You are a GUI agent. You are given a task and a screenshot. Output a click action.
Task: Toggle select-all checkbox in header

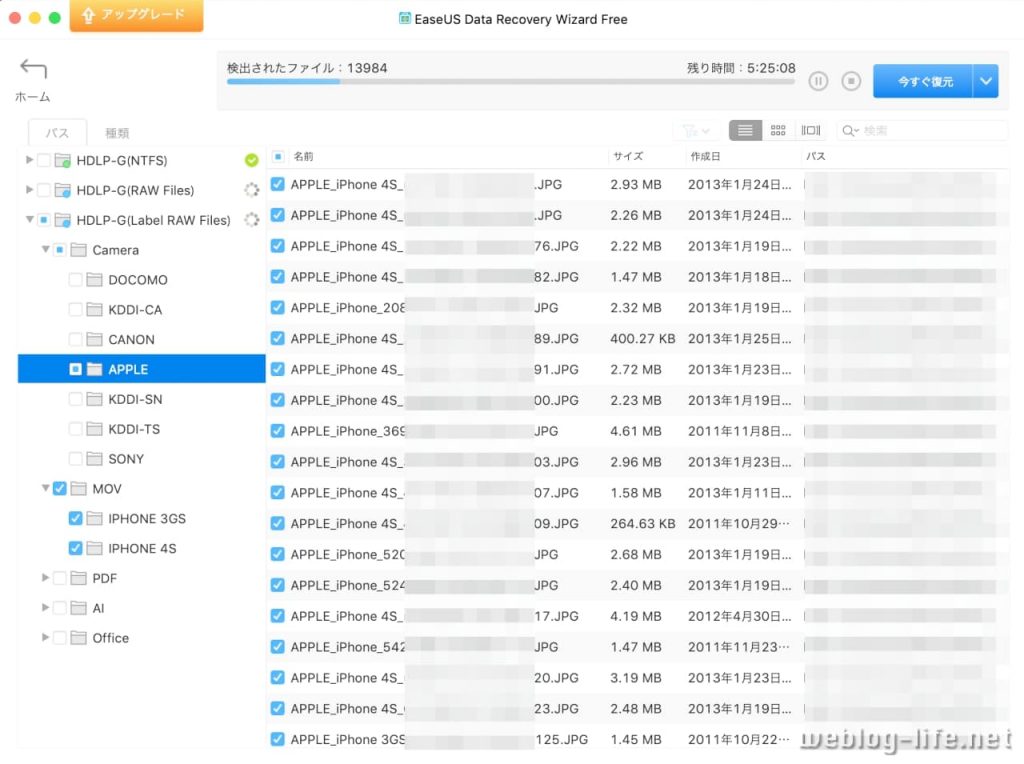pyautogui.click(x=278, y=157)
